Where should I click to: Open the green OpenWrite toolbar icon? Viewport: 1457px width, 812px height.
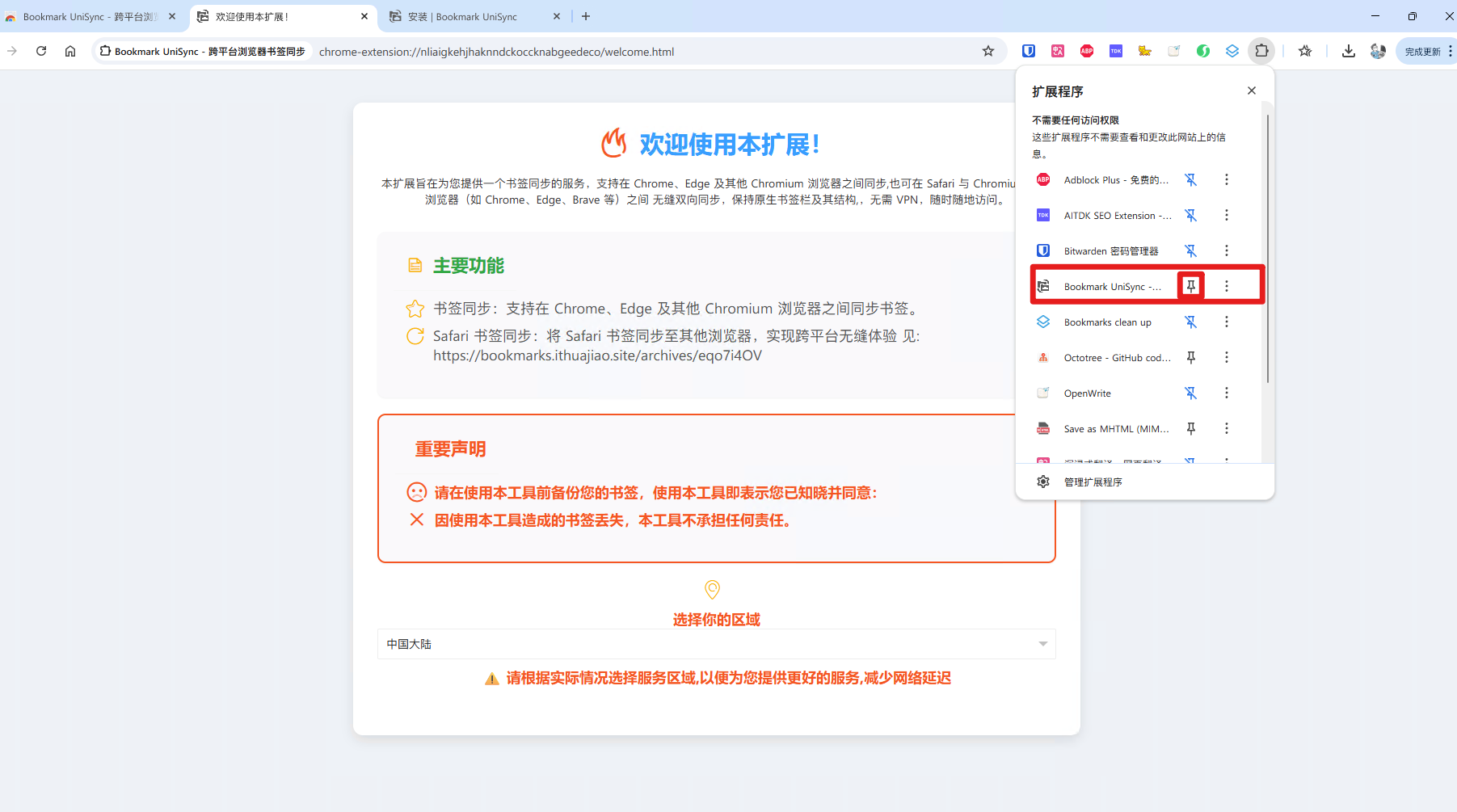coord(1203,51)
